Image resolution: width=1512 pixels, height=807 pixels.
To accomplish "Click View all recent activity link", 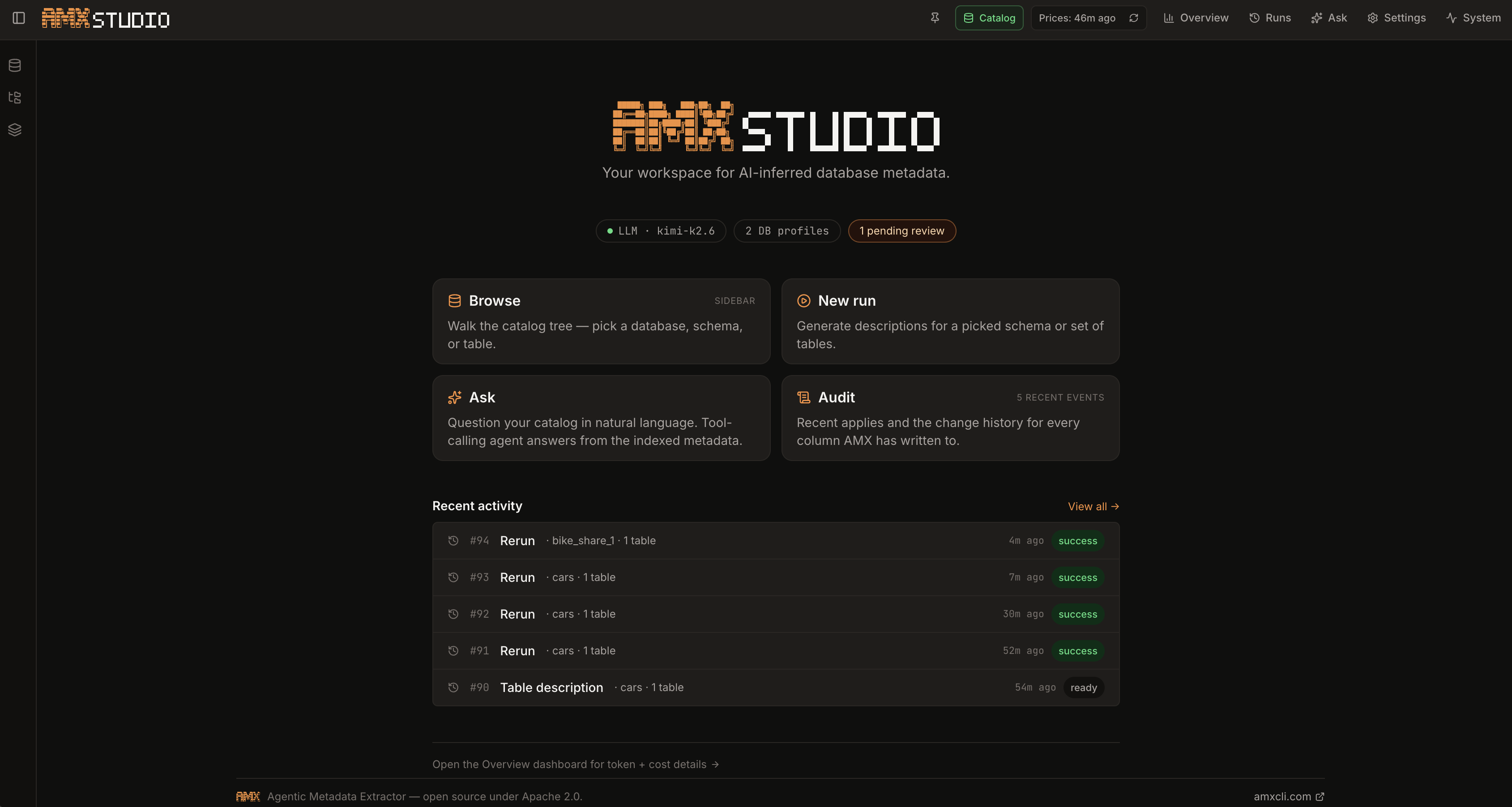I will (x=1093, y=507).
